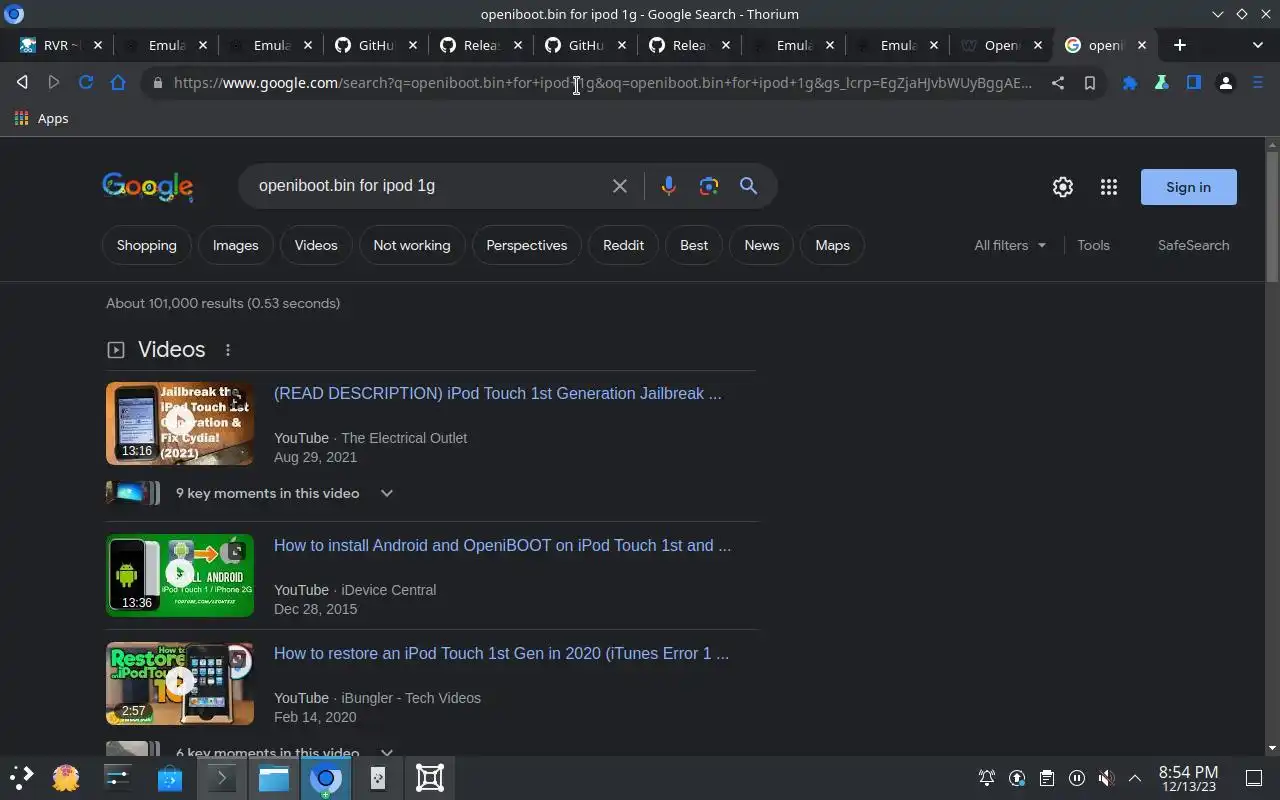Play the 2:57 Restore iPod Touch thumbnail
The height and width of the screenshot is (800, 1280).
(x=180, y=683)
